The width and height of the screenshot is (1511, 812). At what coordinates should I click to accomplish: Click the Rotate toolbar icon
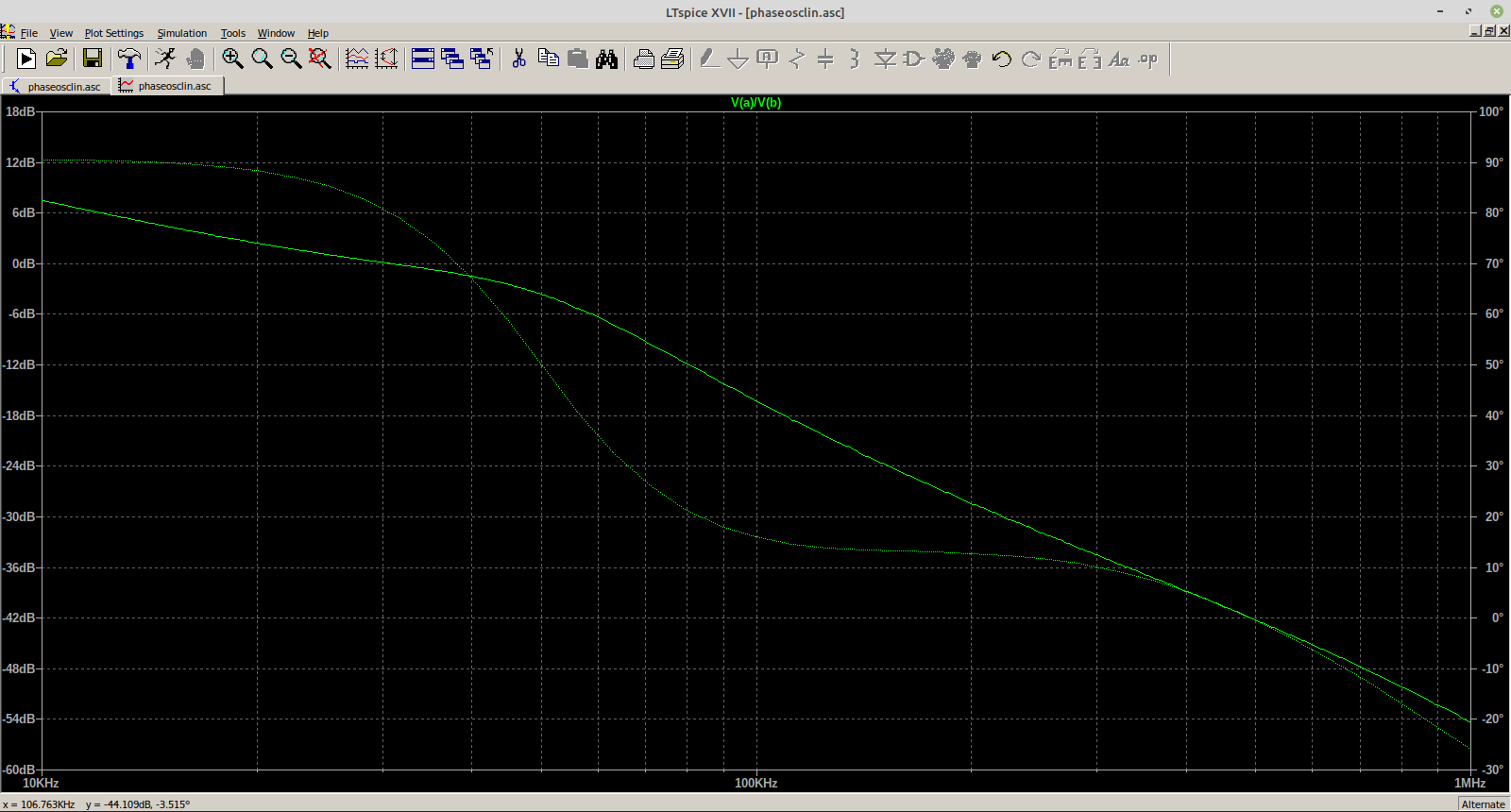coord(1061,59)
